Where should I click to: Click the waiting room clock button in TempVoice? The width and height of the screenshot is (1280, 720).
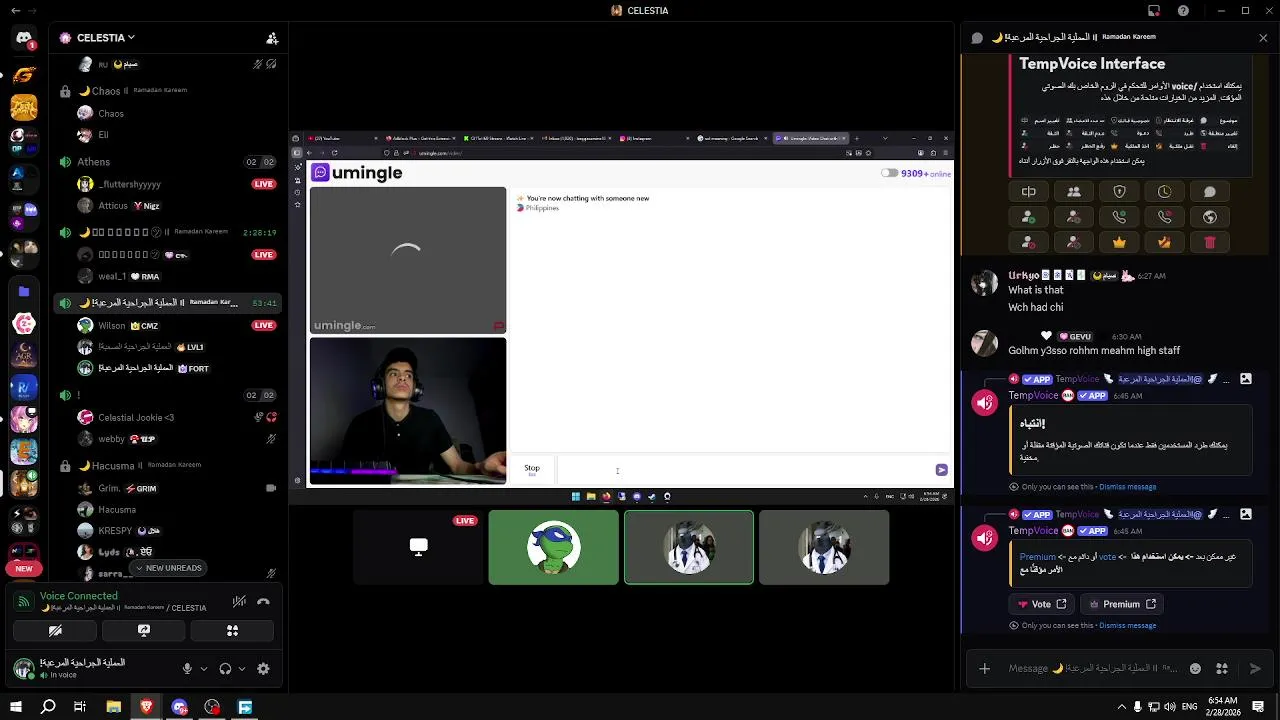1164,192
